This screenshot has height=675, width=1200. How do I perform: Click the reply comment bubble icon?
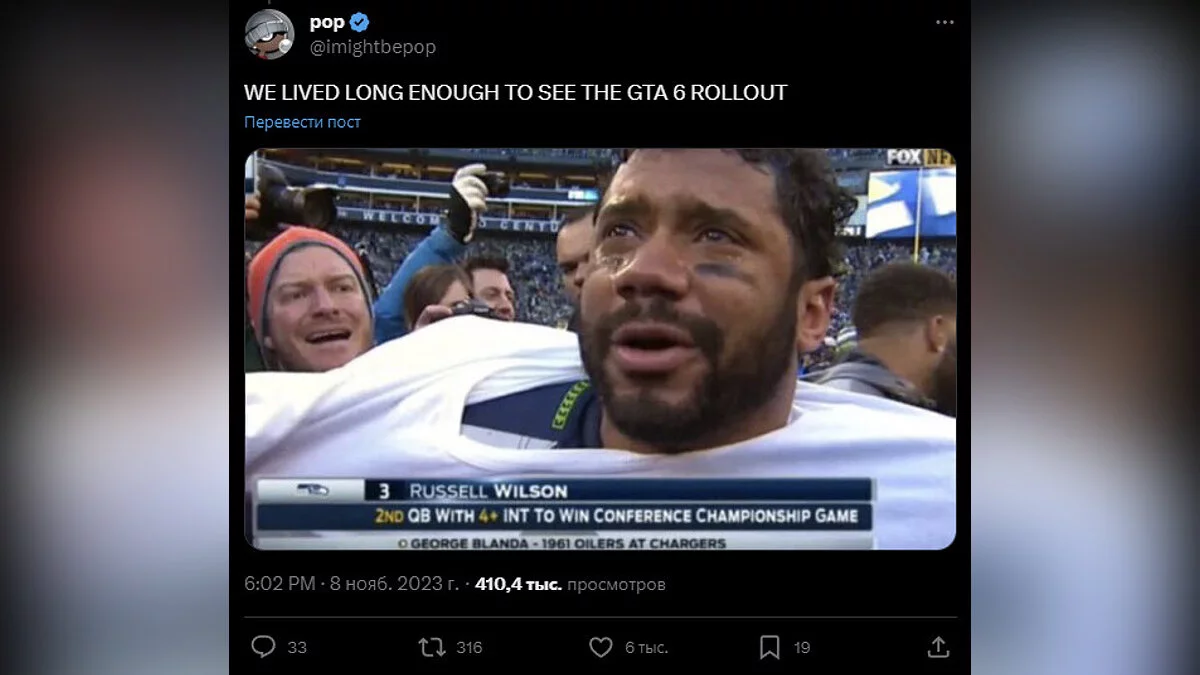[x=263, y=647]
